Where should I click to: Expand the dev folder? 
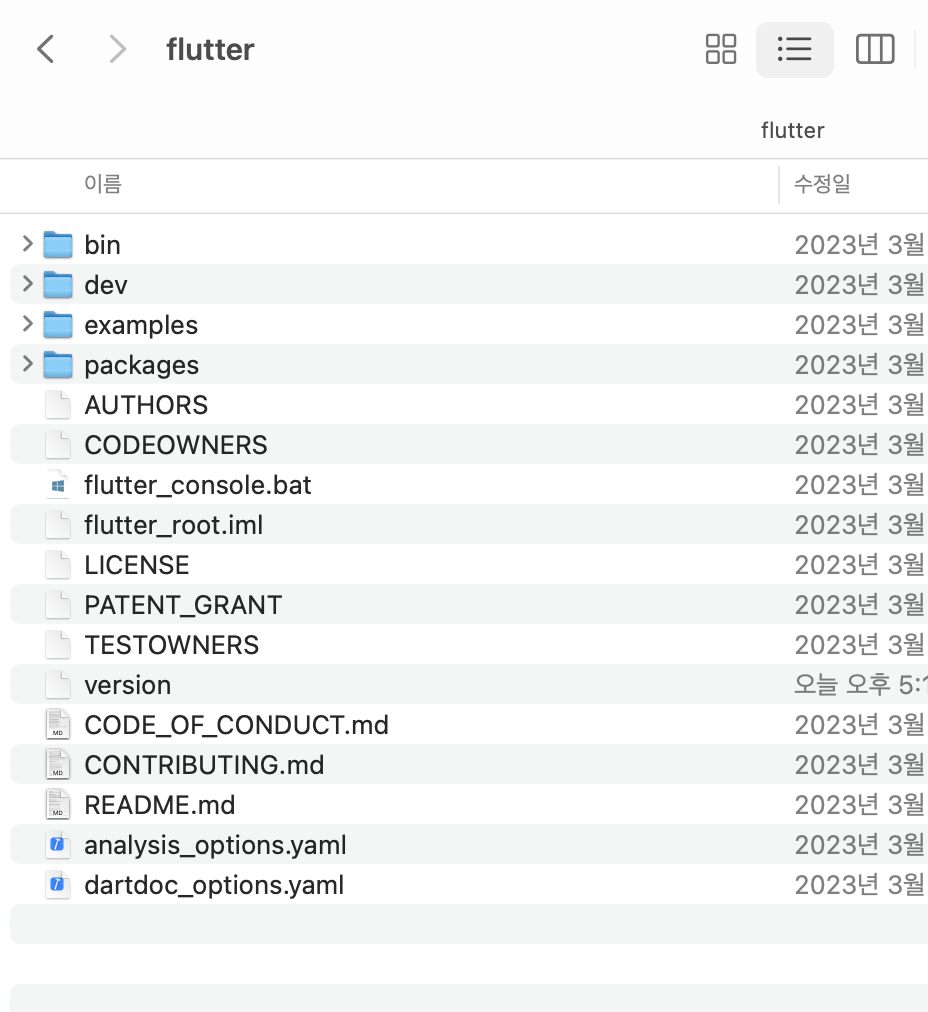(x=27, y=284)
